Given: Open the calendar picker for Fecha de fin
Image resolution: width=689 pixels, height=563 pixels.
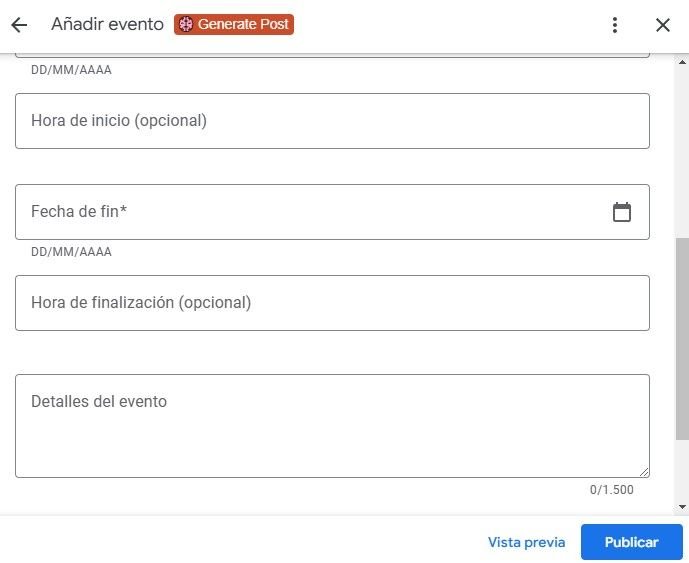Looking at the screenshot, I should (622, 212).
